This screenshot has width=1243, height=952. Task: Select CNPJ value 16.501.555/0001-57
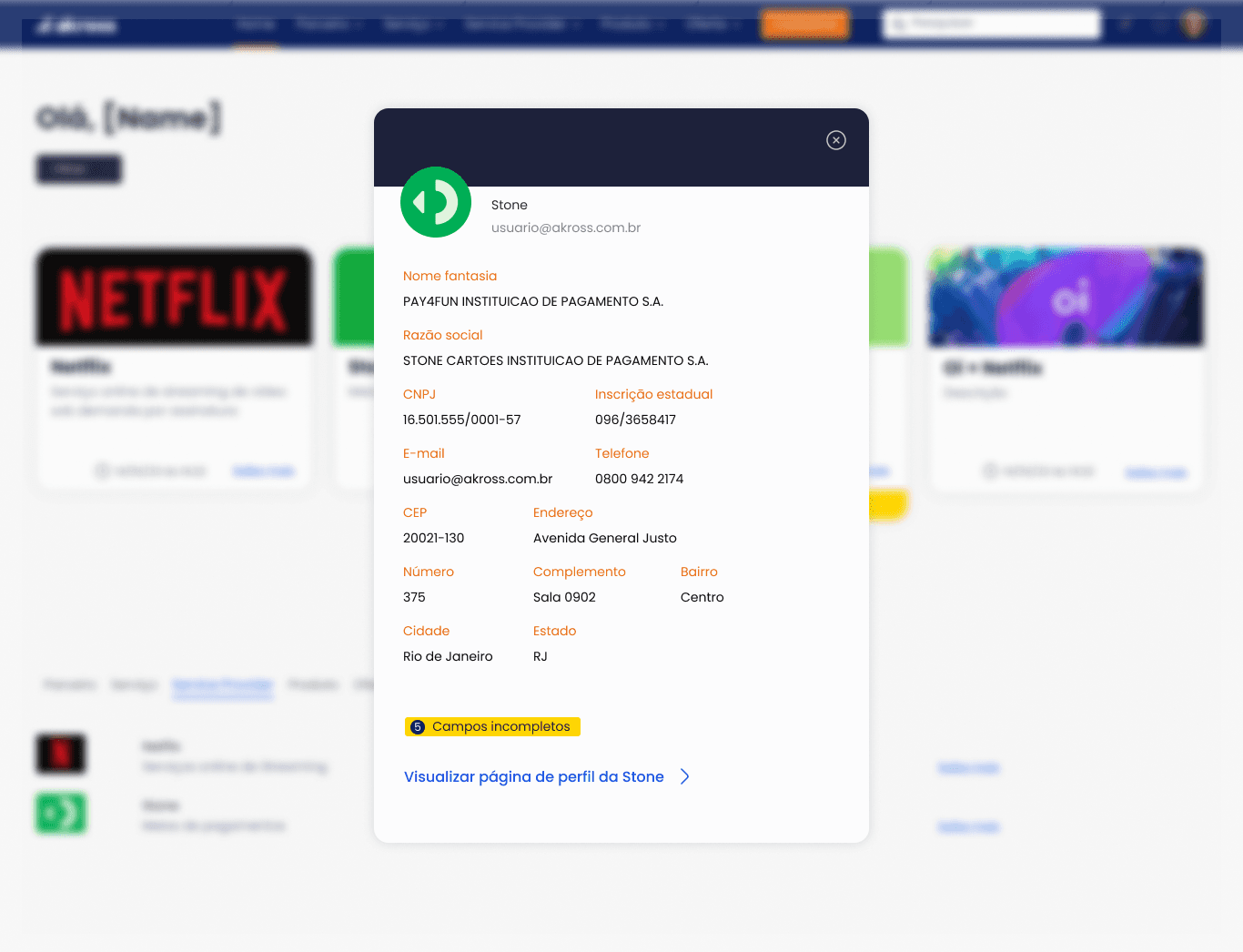pyautogui.click(x=462, y=420)
